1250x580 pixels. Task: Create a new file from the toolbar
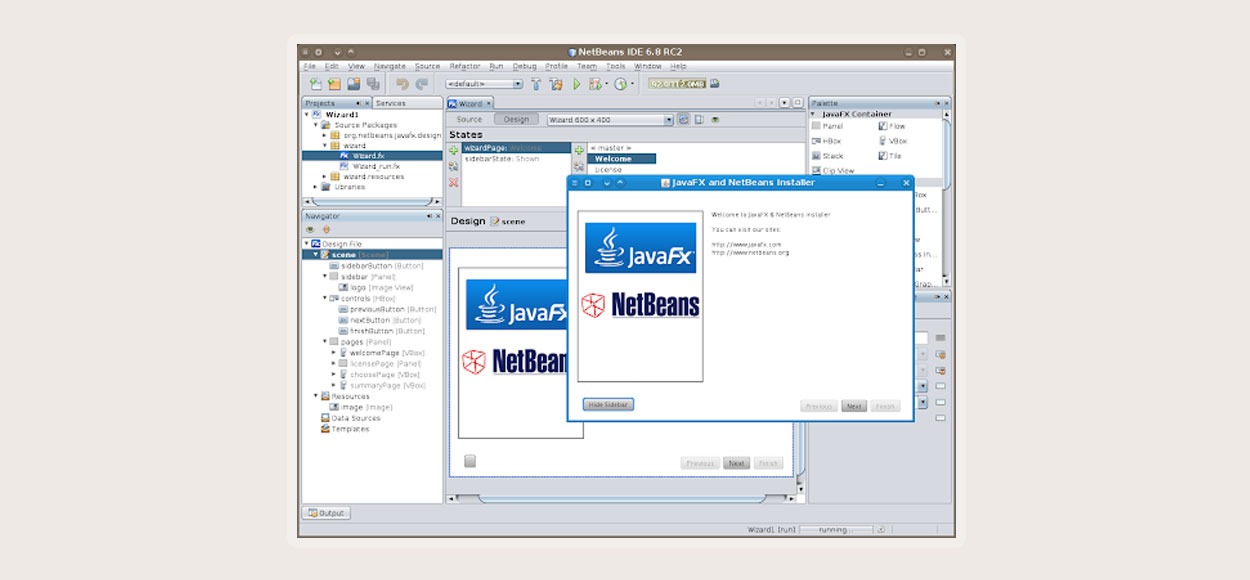(315, 84)
